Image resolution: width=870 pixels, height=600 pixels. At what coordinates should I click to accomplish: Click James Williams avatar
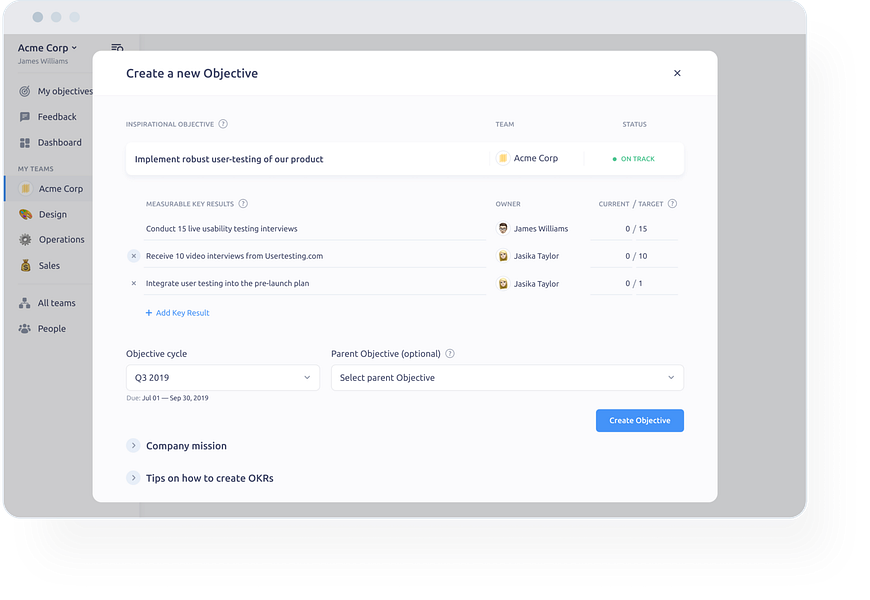click(x=503, y=229)
